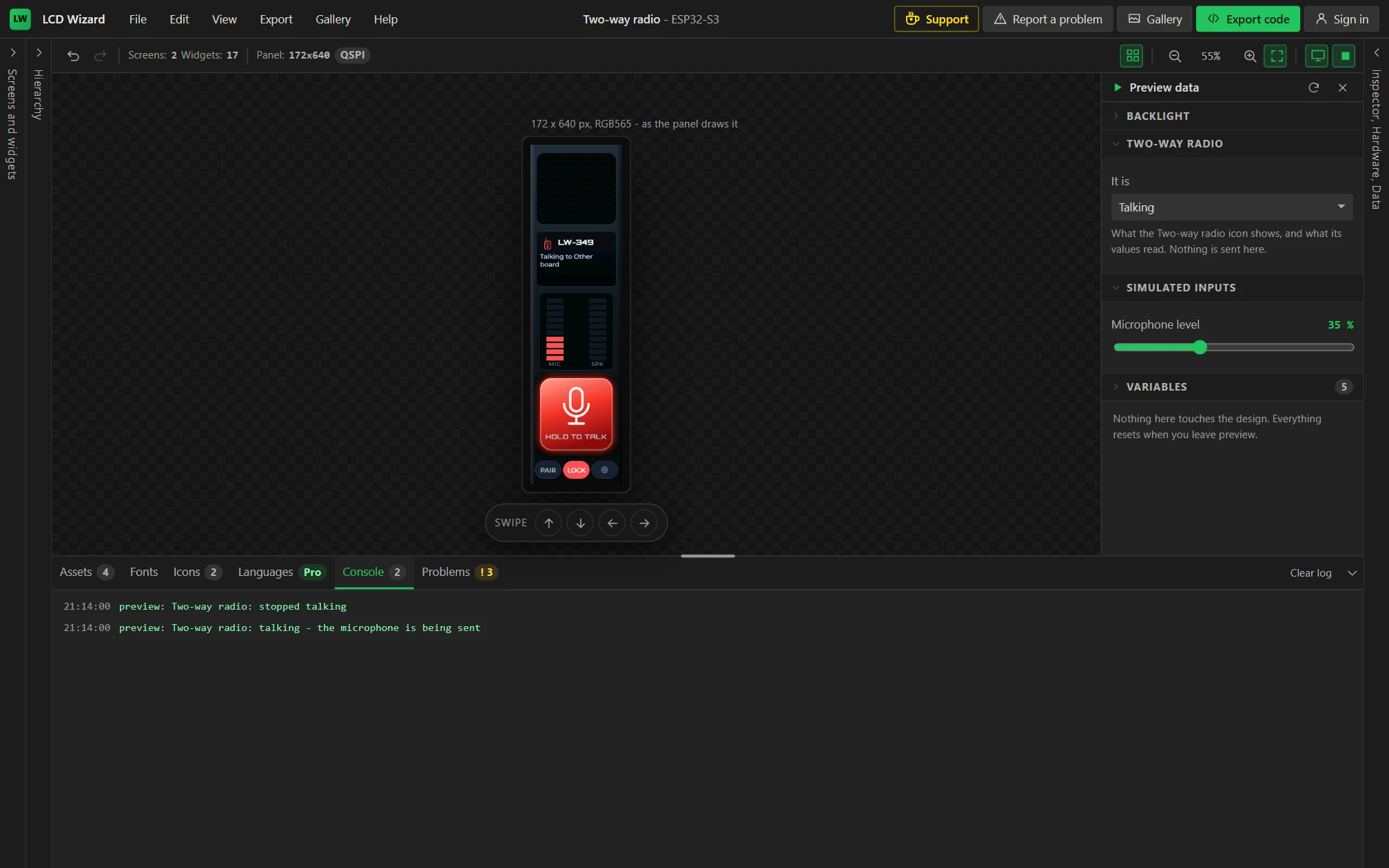Click the Support button
Image resolution: width=1389 pixels, height=868 pixels.
[x=936, y=19]
